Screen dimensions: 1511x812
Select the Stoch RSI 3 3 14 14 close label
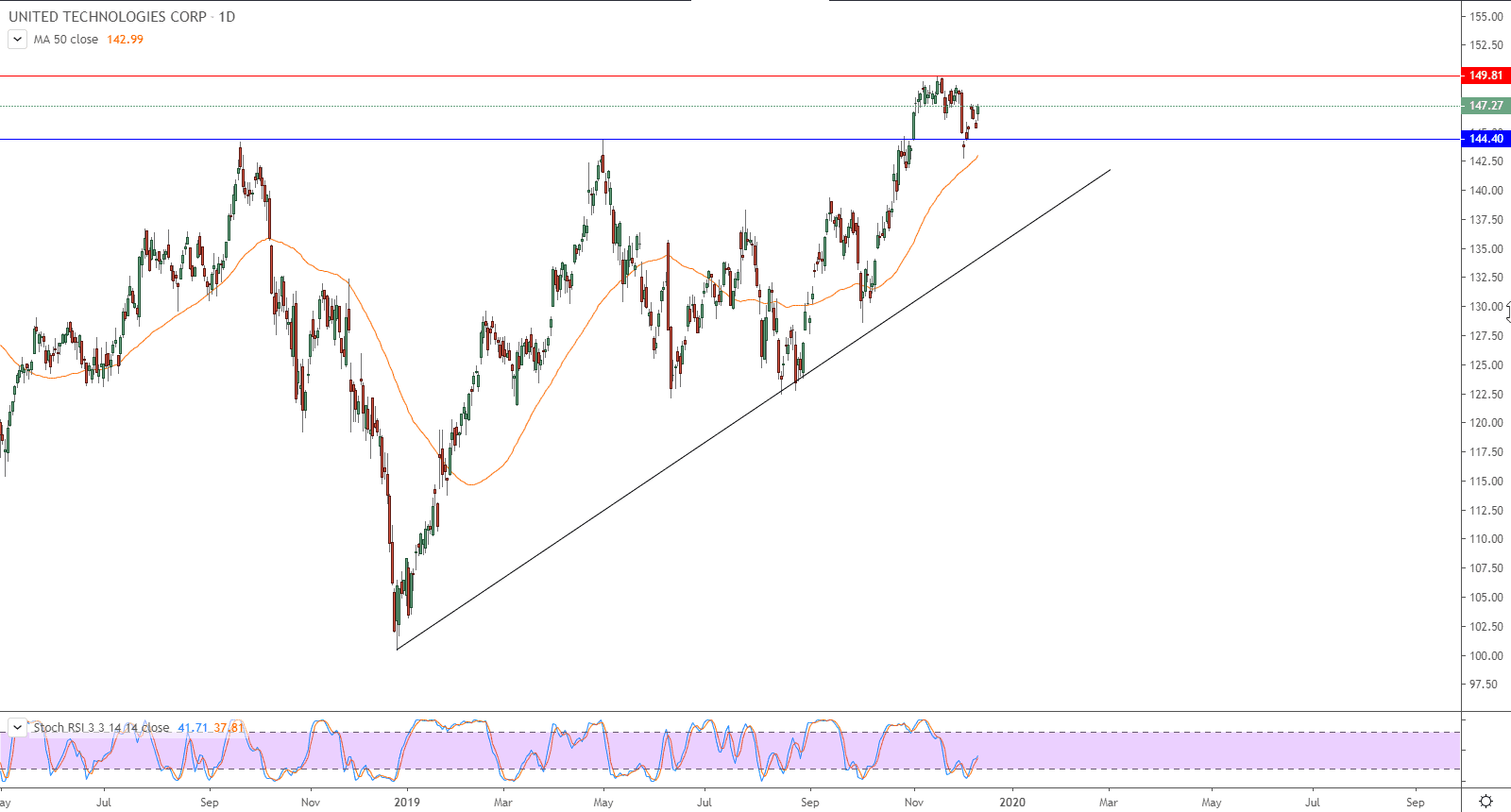coord(101,728)
